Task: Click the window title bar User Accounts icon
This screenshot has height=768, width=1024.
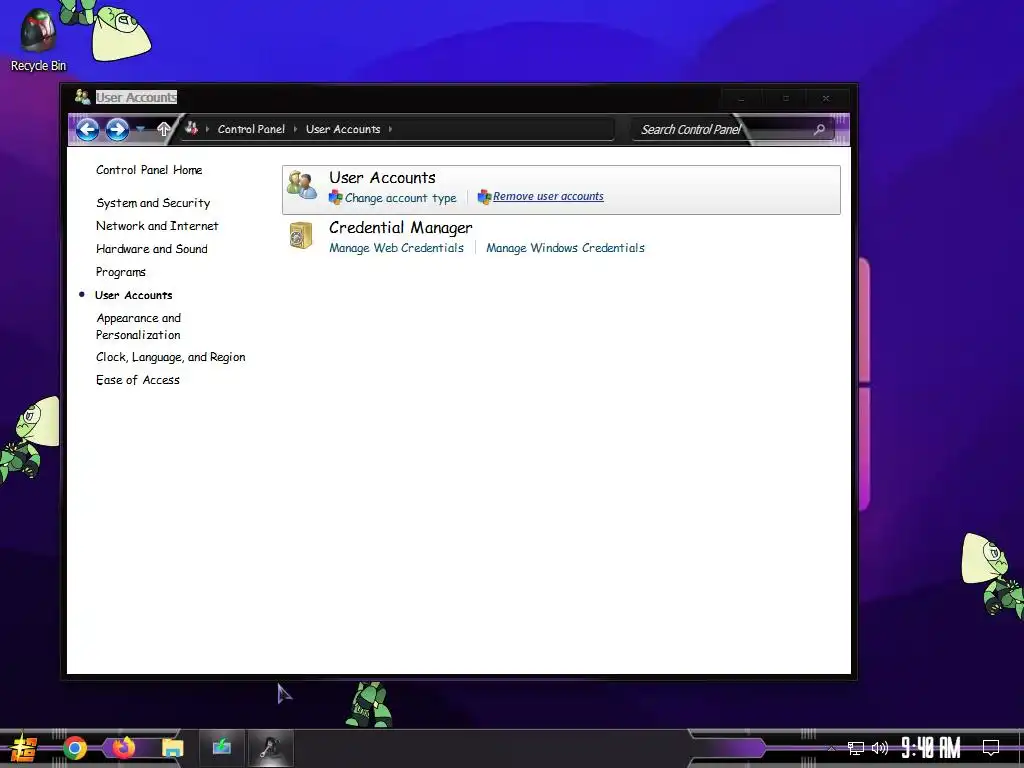Action: click(82, 97)
